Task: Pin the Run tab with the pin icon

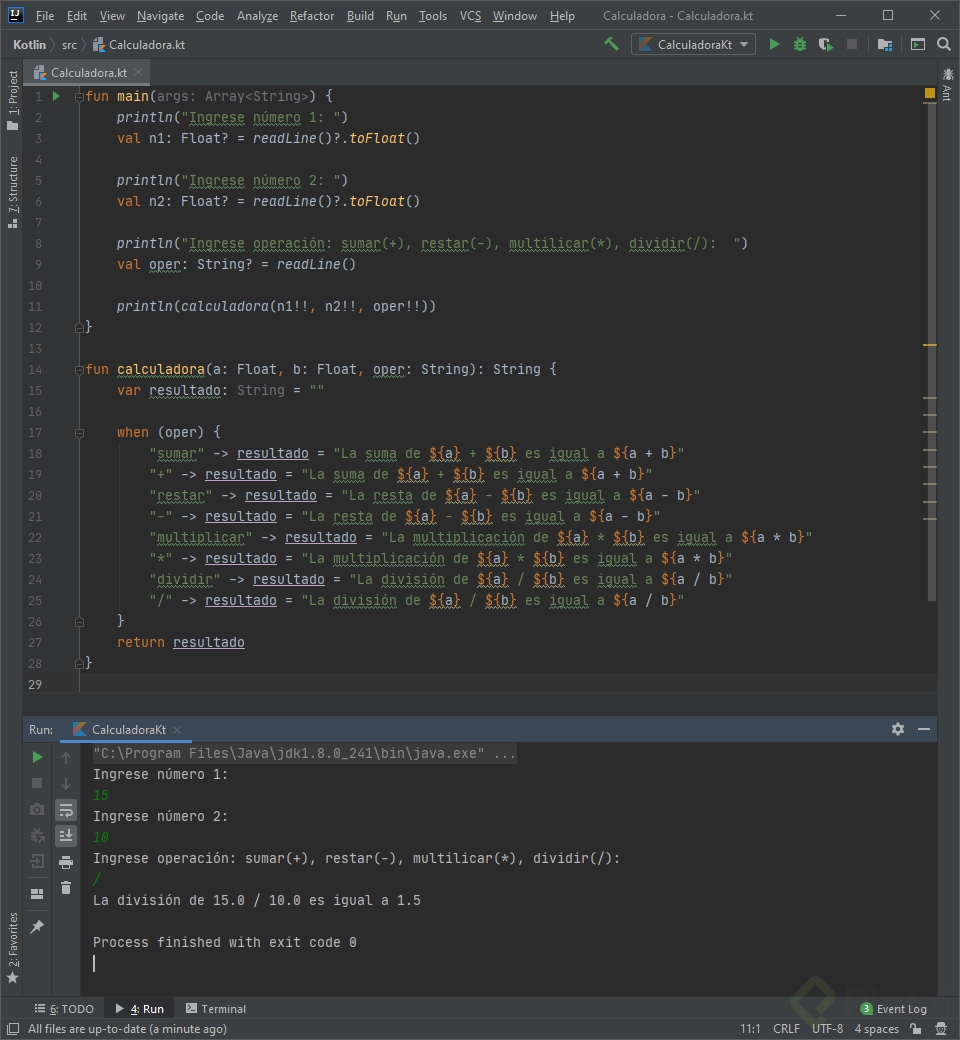Action: tap(37, 927)
